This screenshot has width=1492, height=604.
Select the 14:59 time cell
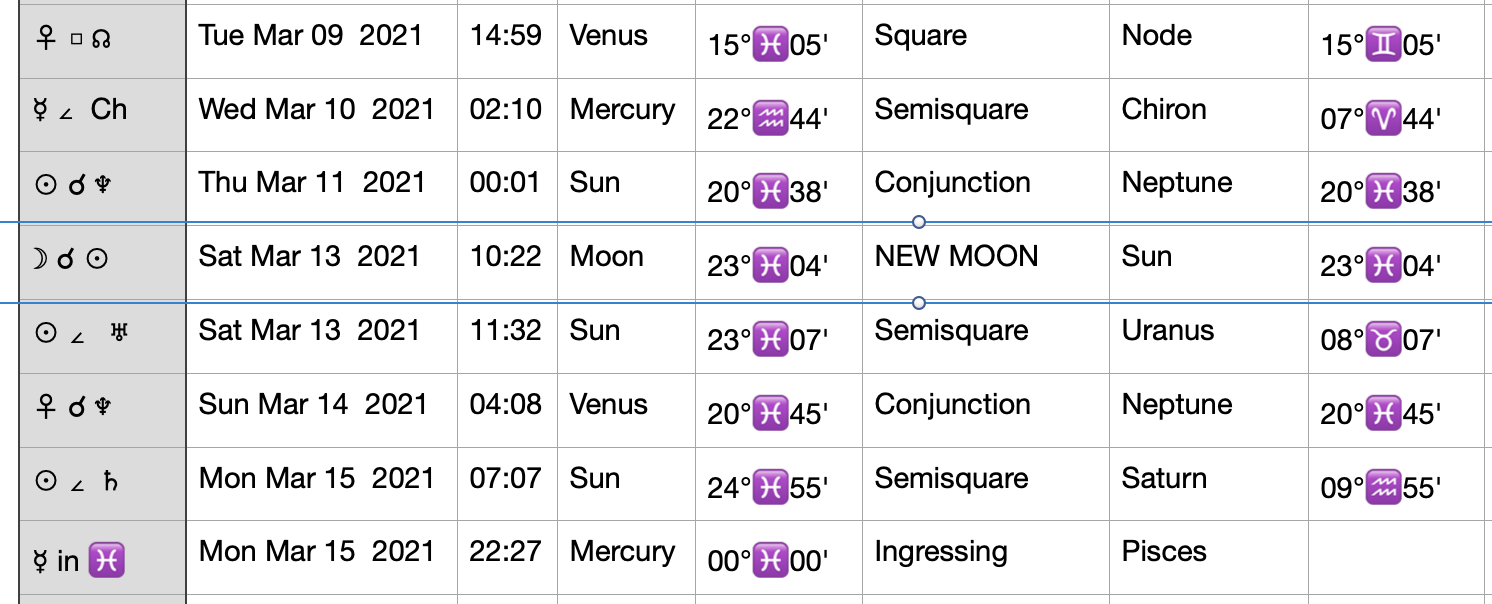click(x=508, y=37)
